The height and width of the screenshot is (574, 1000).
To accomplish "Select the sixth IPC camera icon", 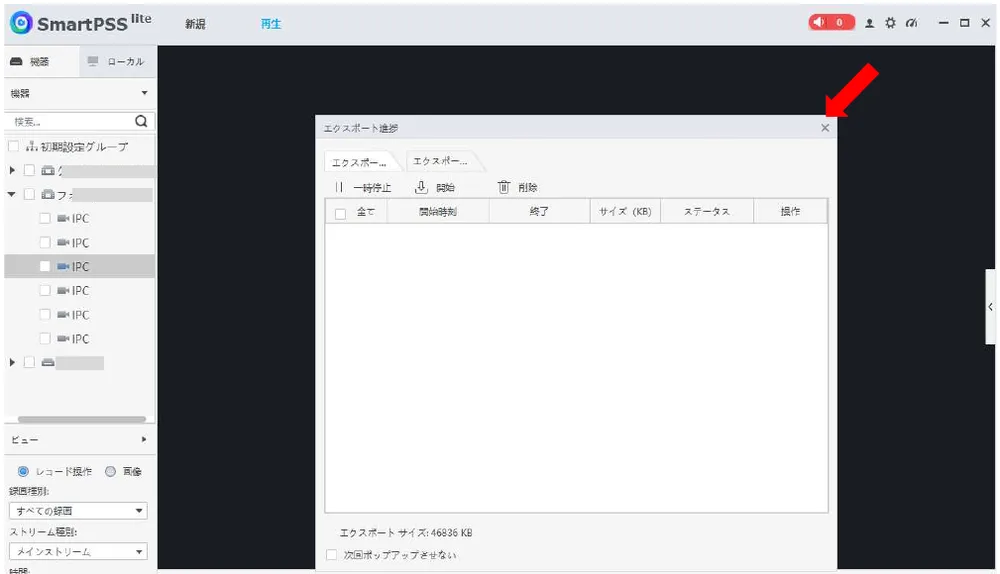I will pos(63,339).
